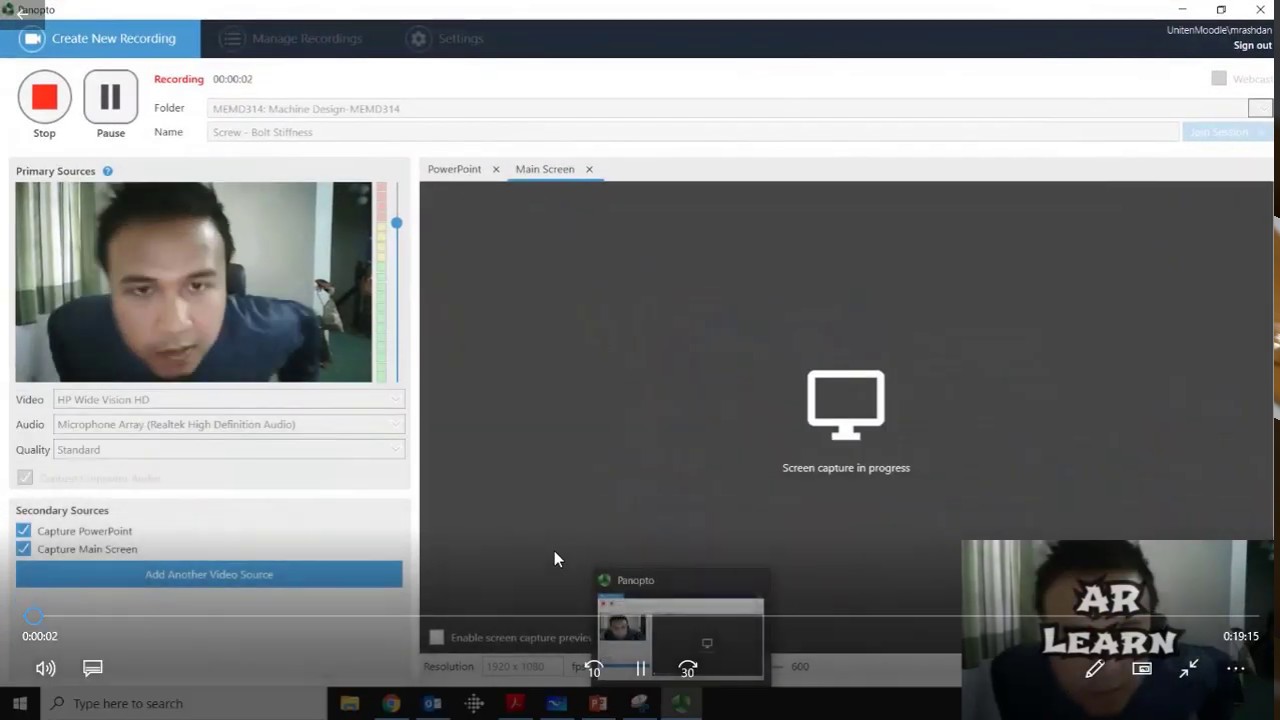Go back with the top-left arrow
Image resolution: width=1280 pixels, height=720 pixels.
[x=20, y=13]
